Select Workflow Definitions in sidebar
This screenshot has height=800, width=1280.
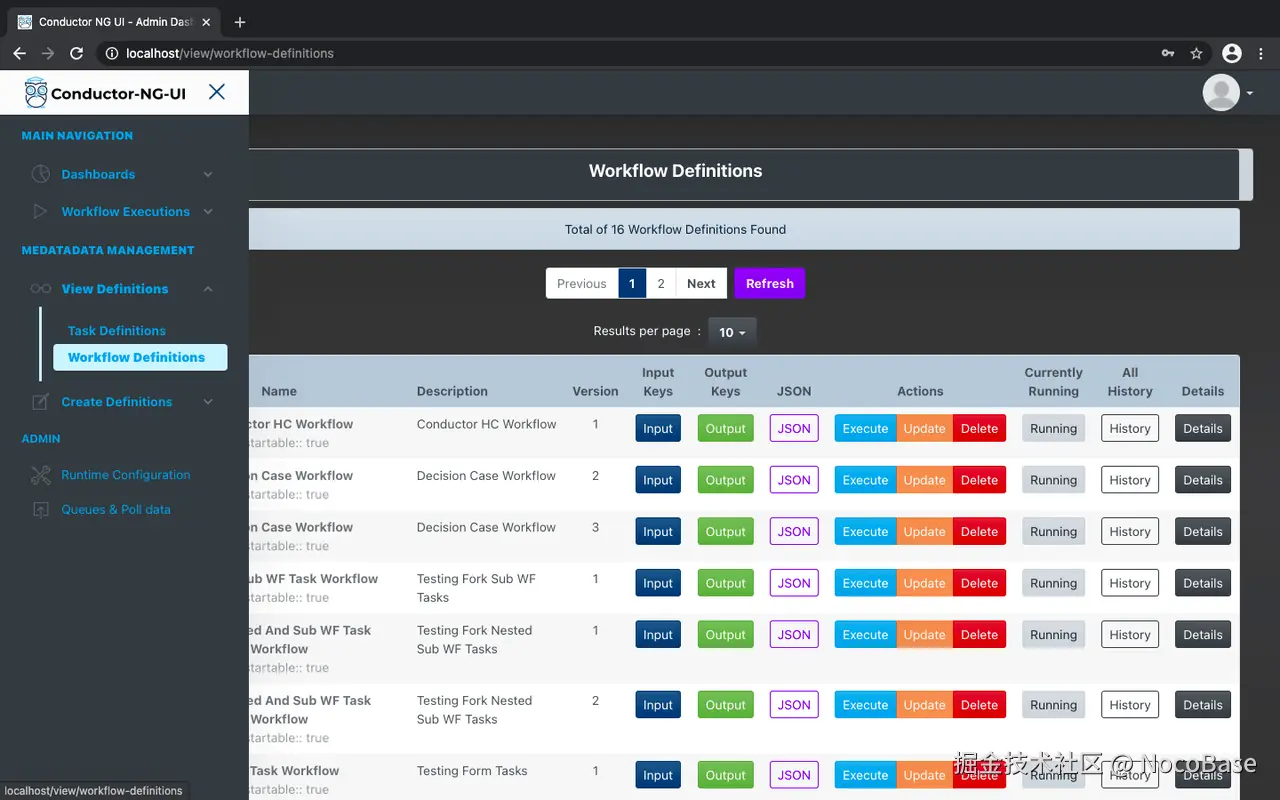pos(140,357)
